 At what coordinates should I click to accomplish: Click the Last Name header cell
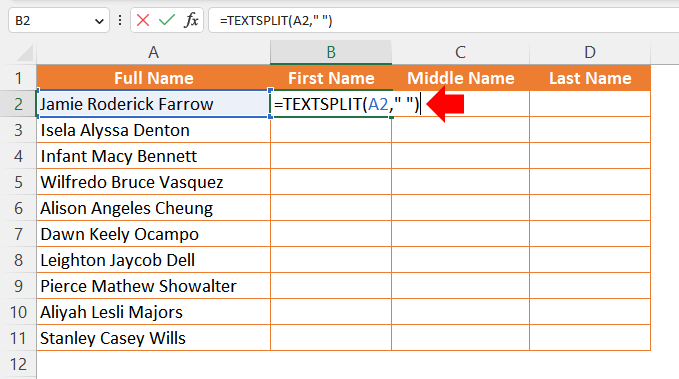tap(590, 78)
